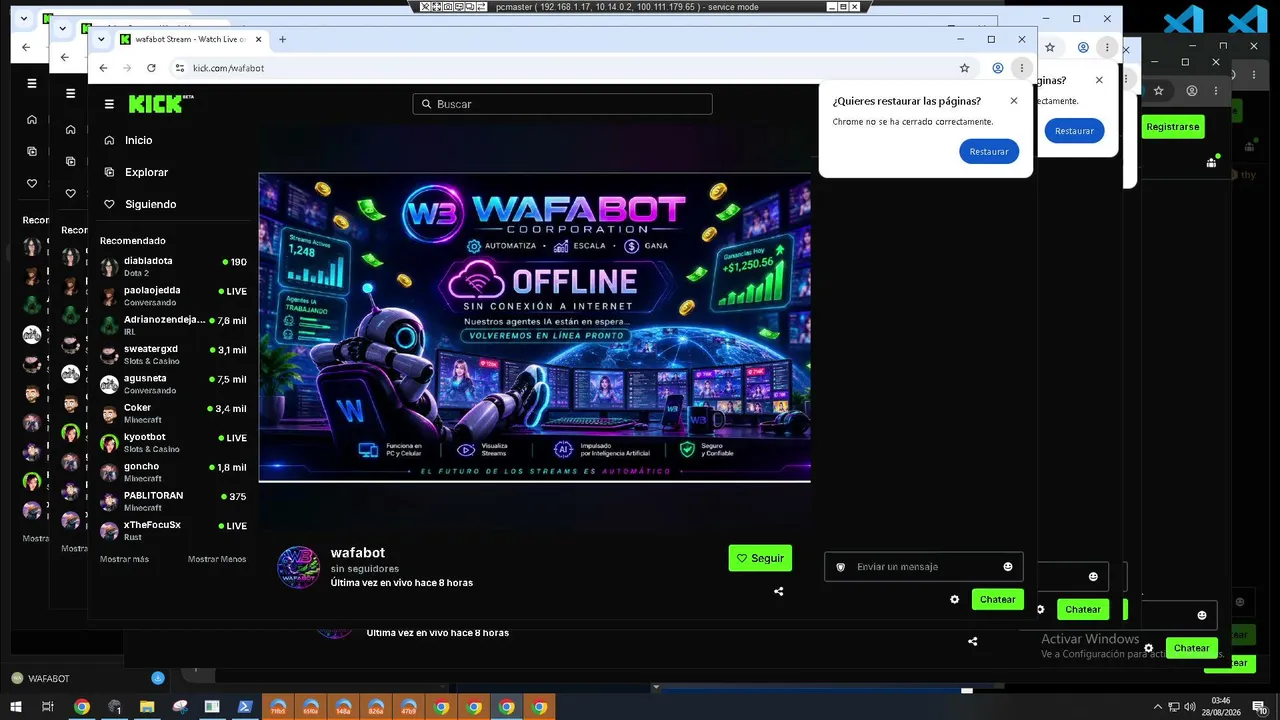Expand the list with Mostrar más
1280x720 pixels.
(x=124, y=559)
